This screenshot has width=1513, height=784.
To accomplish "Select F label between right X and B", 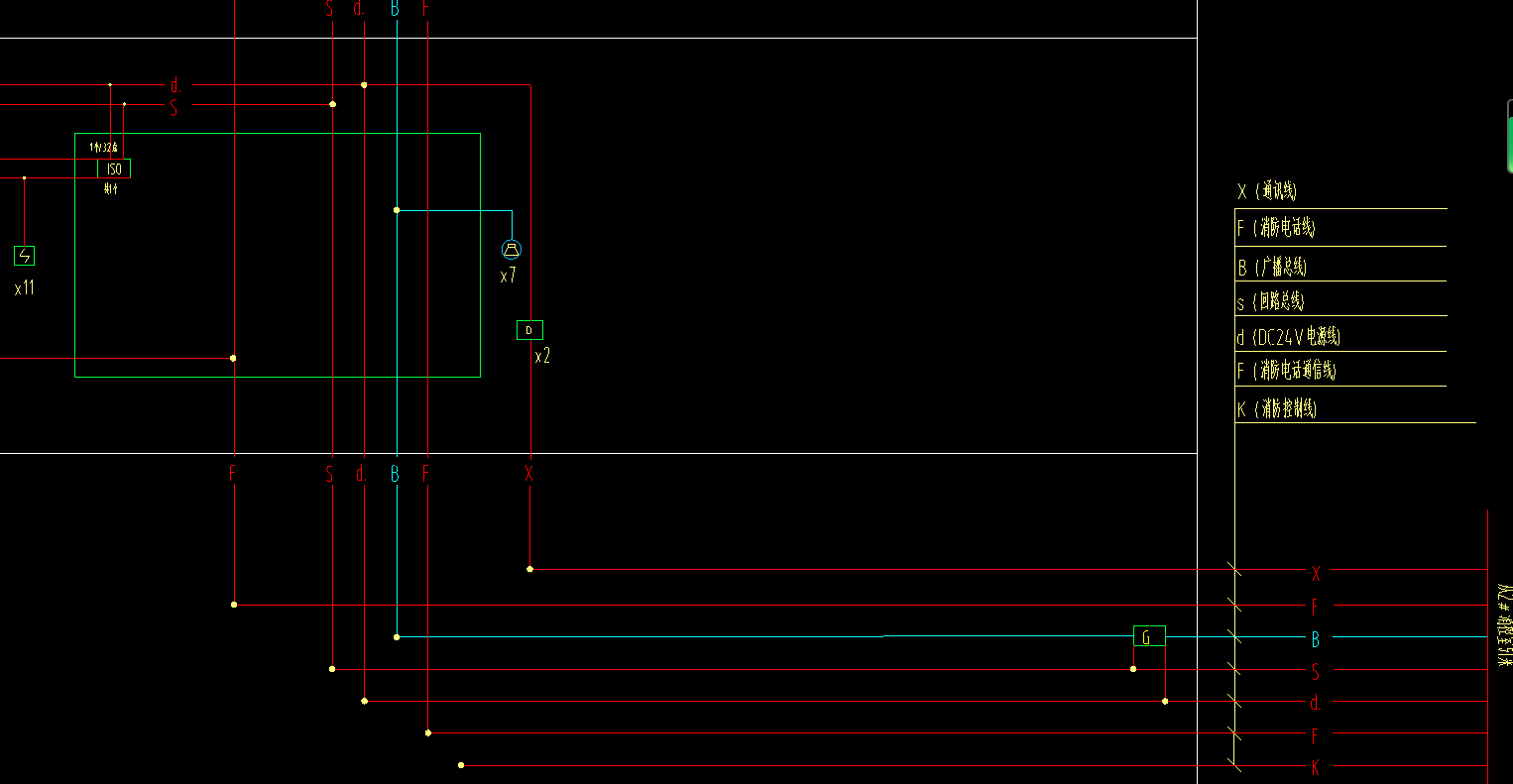I will (x=1315, y=606).
